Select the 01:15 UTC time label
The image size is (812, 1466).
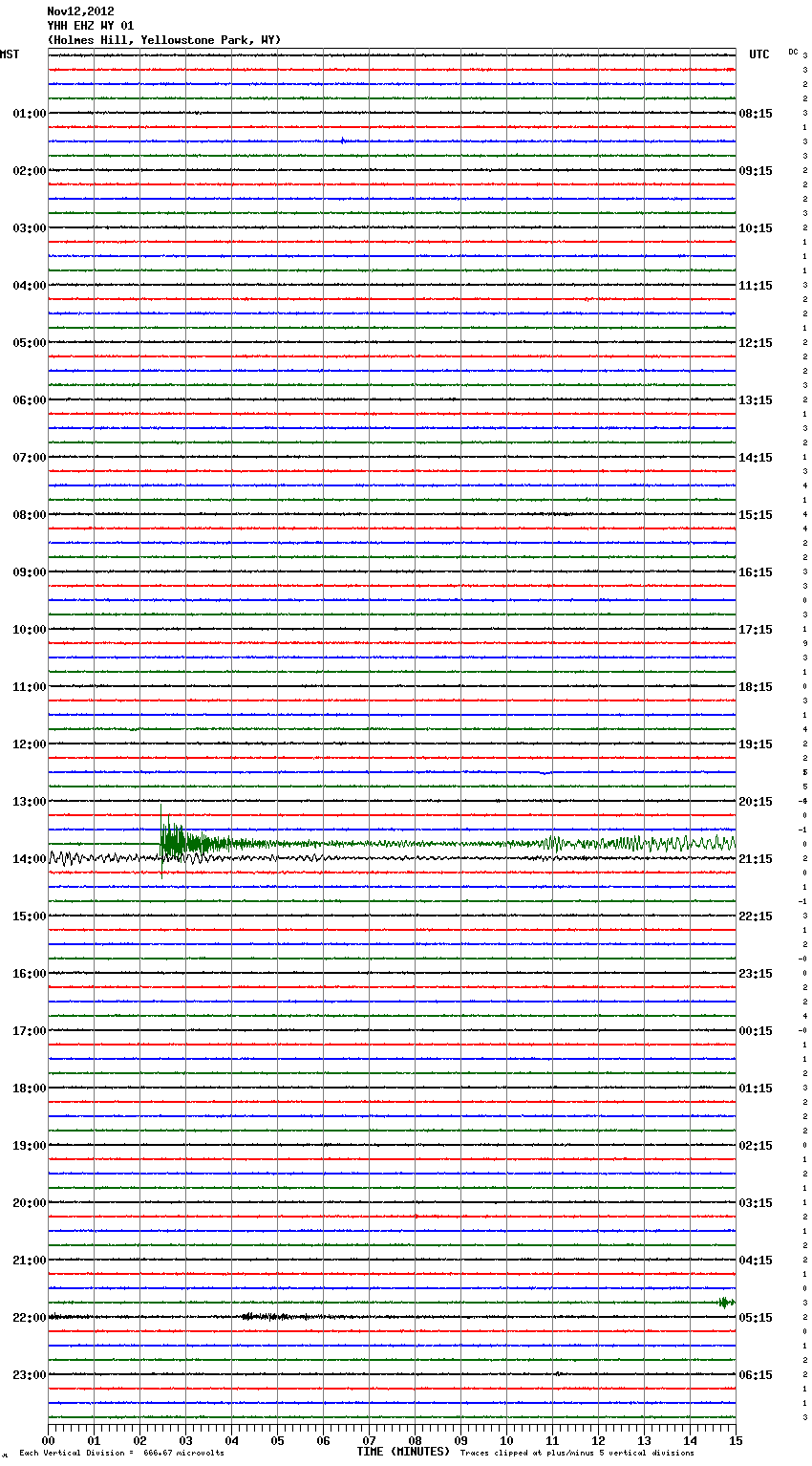point(756,1089)
